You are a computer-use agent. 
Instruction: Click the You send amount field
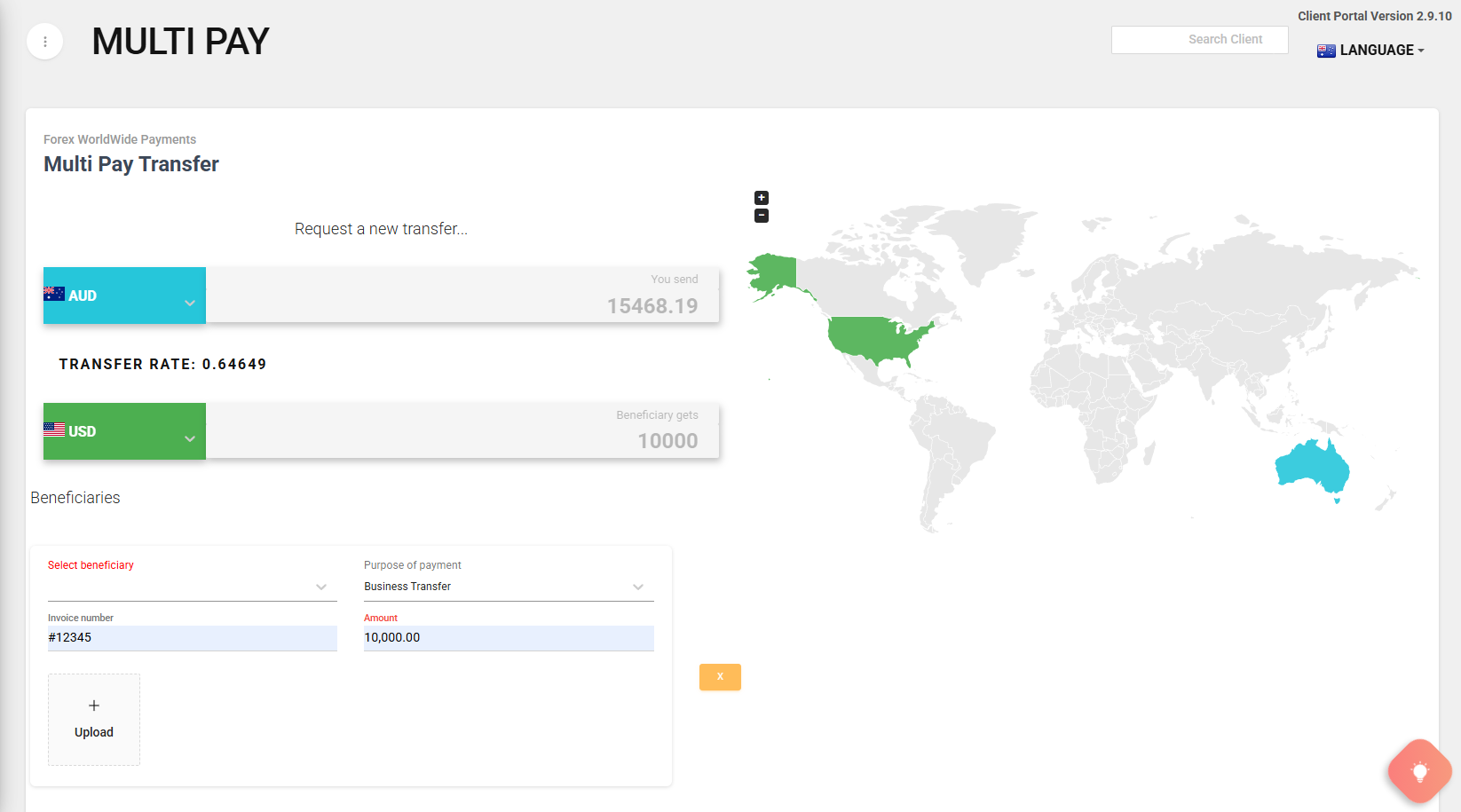click(x=462, y=304)
